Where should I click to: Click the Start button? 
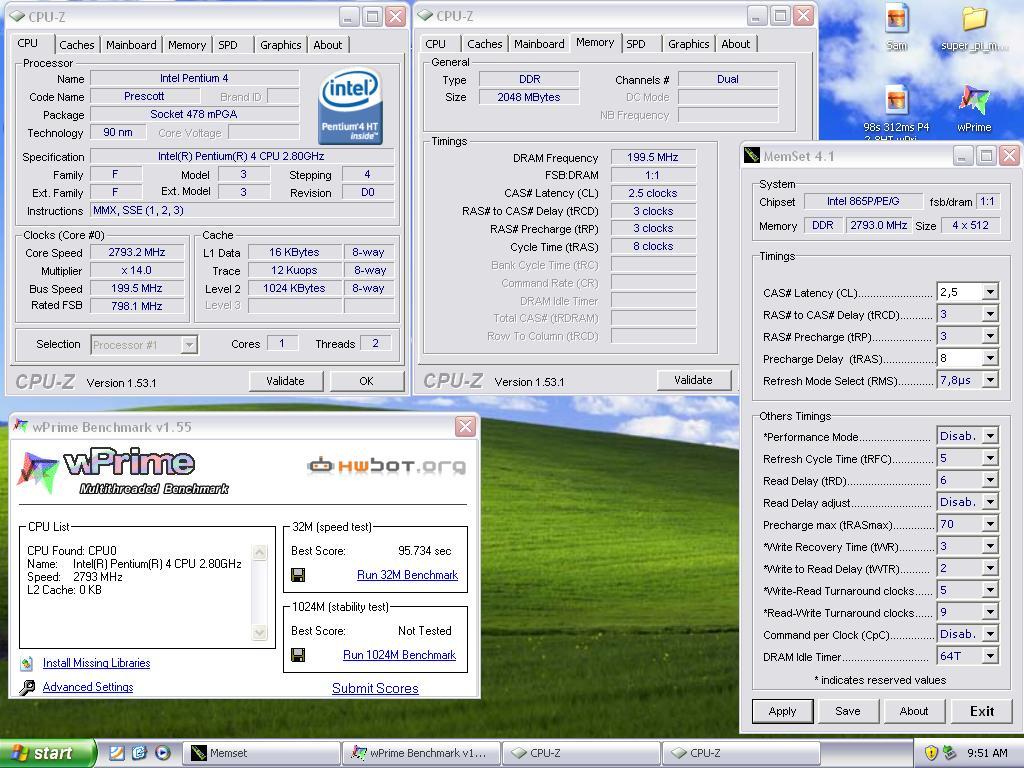coord(48,753)
